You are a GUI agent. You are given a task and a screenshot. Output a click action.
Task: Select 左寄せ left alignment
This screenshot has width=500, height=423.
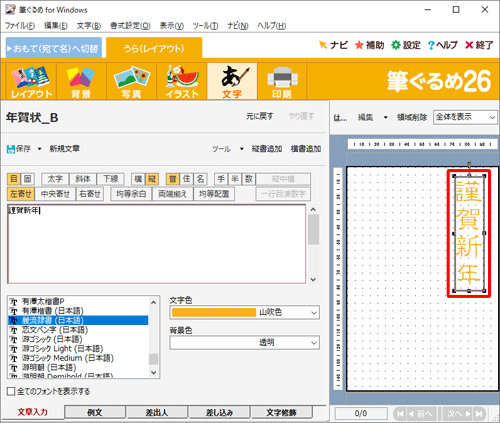click(x=21, y=194)
